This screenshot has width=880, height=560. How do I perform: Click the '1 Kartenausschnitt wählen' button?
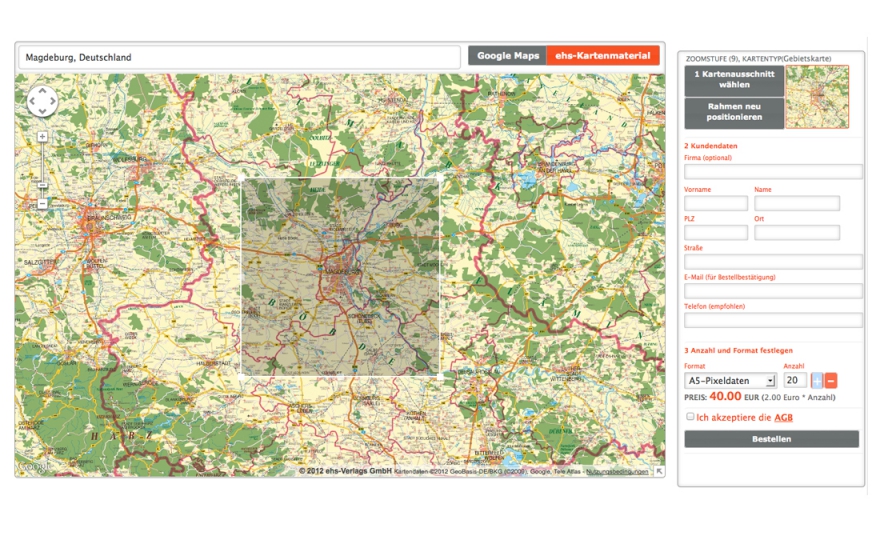[734, 80]
